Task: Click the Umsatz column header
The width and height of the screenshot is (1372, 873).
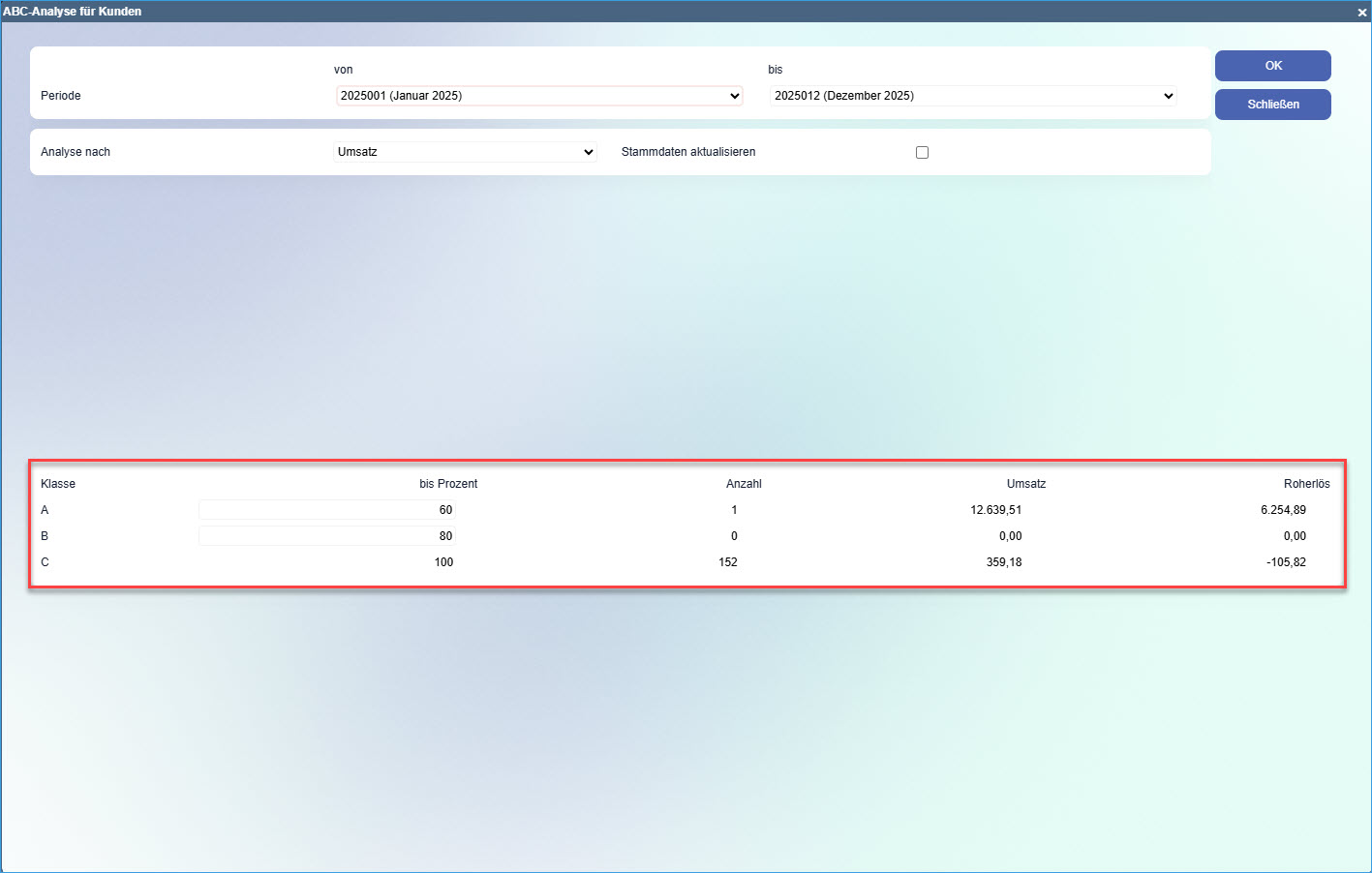Action: click(1025, 484)
